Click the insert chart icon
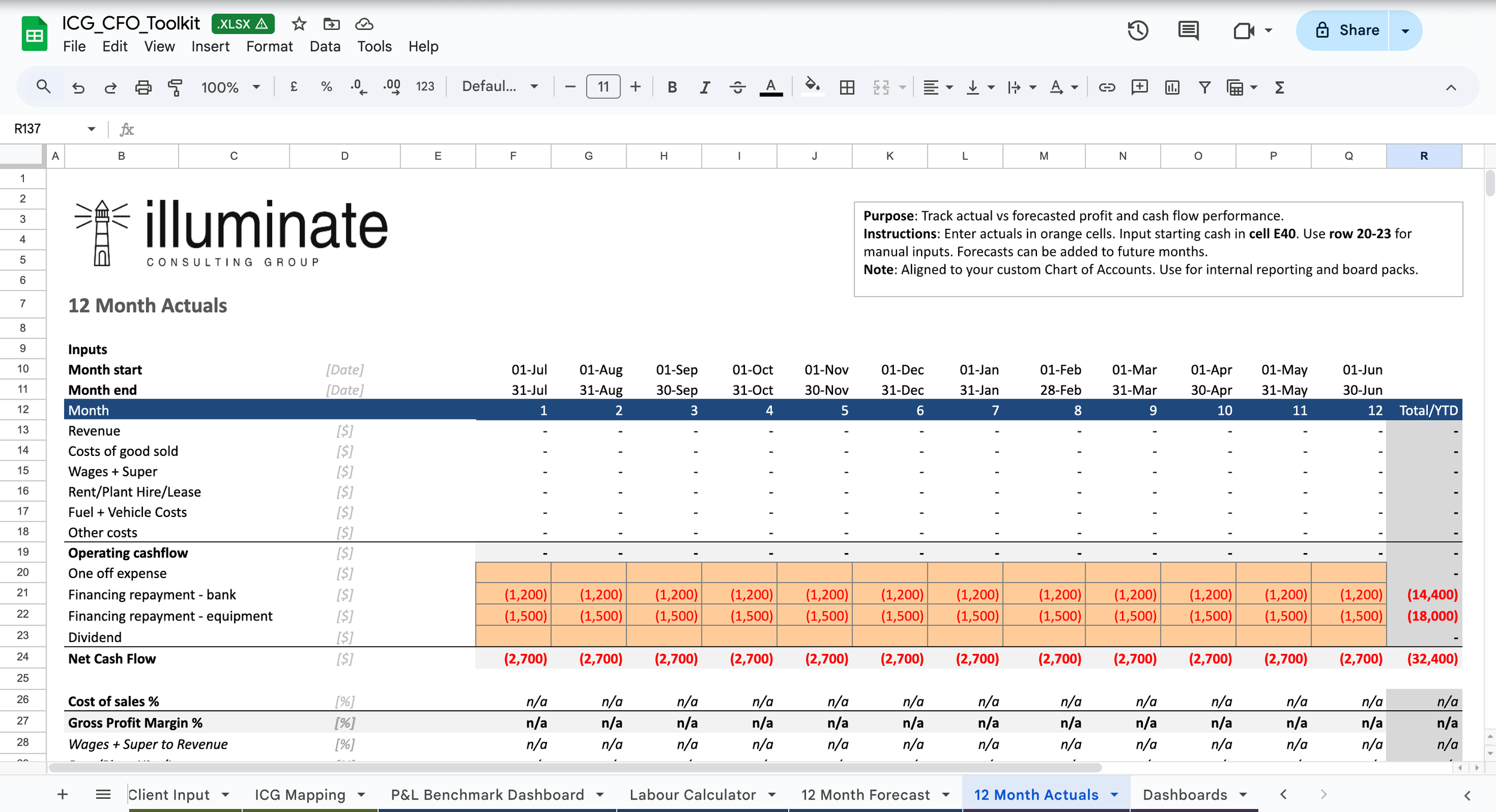Image resolution: width=1496 pixels, height=812 pixels. tap(1172, 87)
